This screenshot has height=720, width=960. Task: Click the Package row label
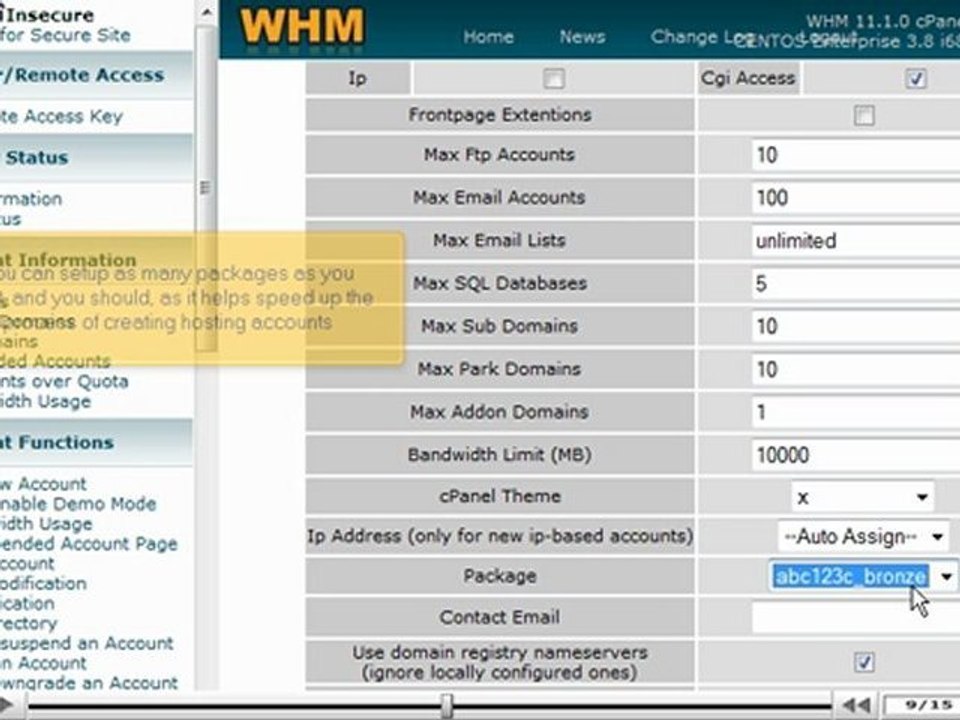pos(500,576)
